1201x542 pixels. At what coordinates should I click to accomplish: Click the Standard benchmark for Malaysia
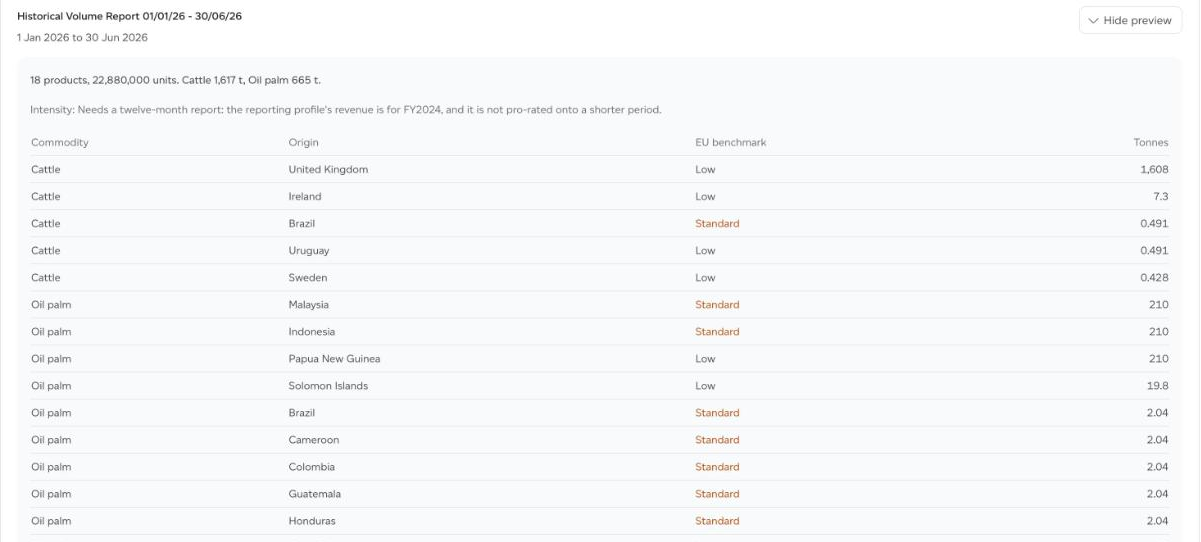click(x=718, y=305)
